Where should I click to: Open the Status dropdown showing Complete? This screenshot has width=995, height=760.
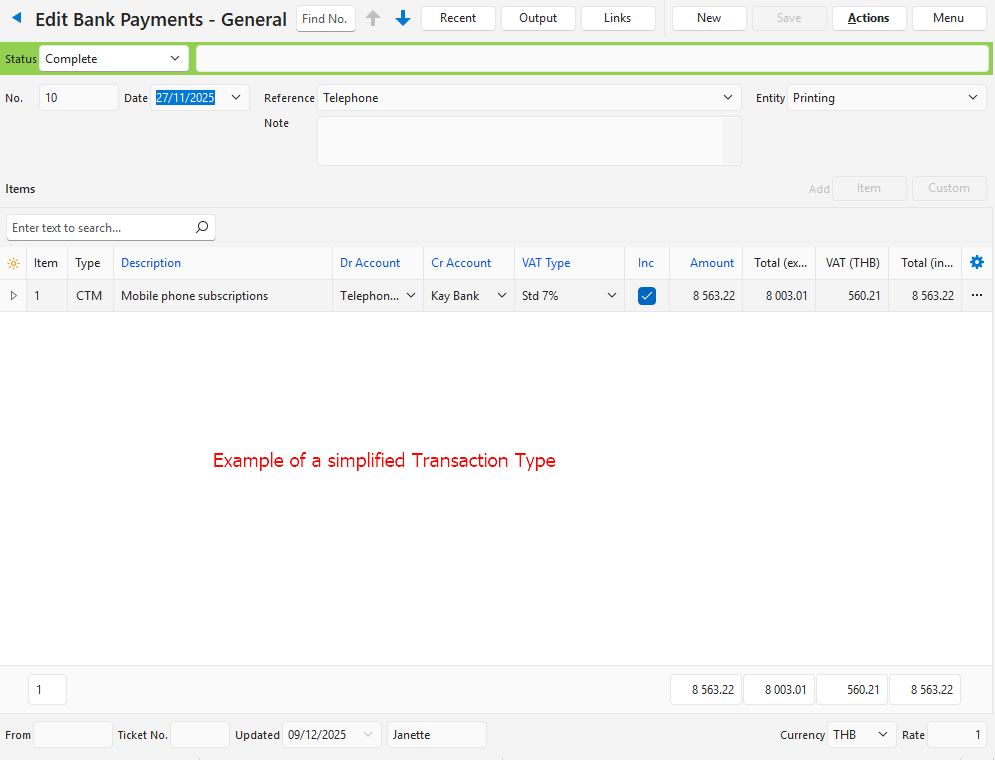pyautogui.click(x=176, y=59)
